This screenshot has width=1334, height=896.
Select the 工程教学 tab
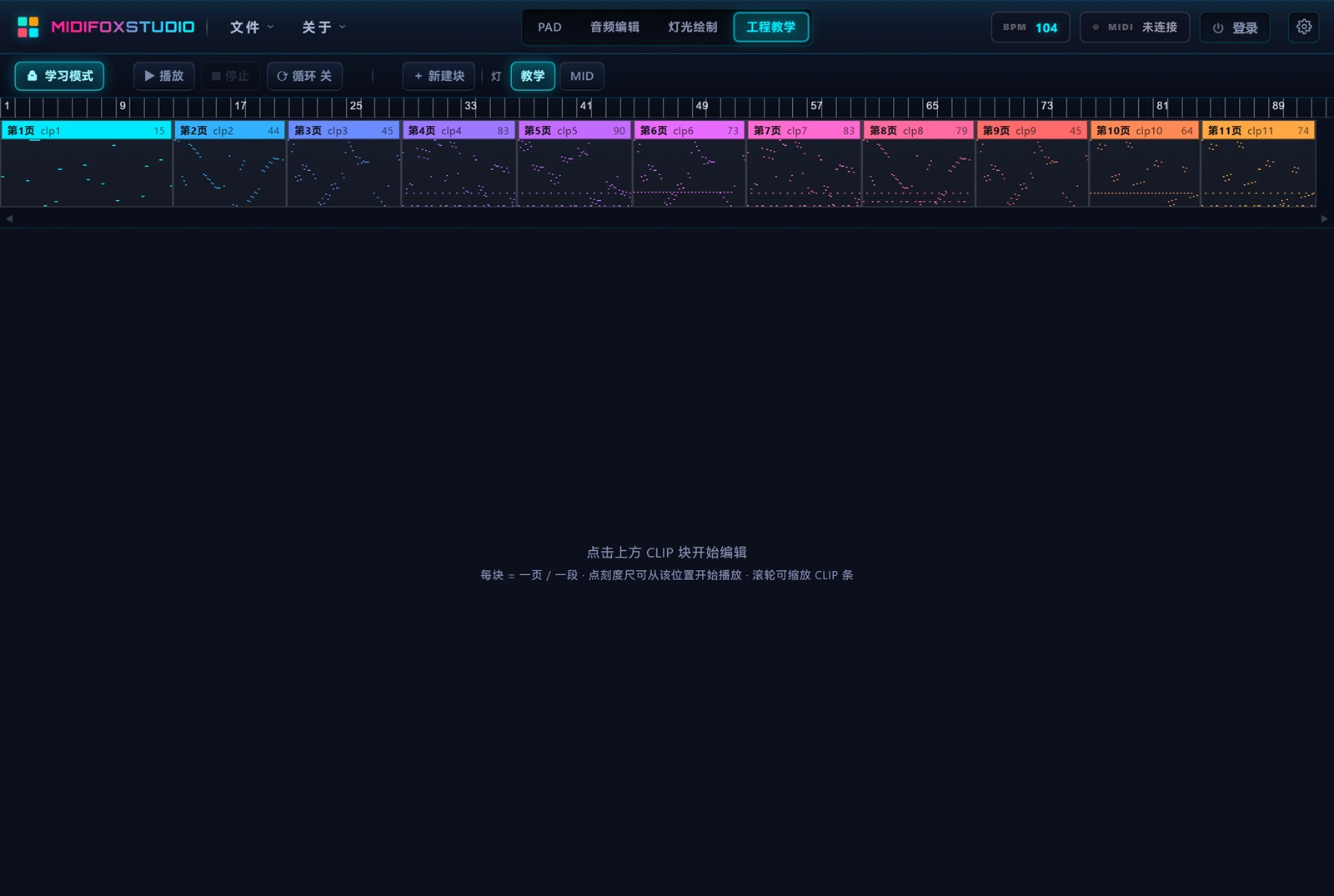pyautogui.click(x=770, y=27)
